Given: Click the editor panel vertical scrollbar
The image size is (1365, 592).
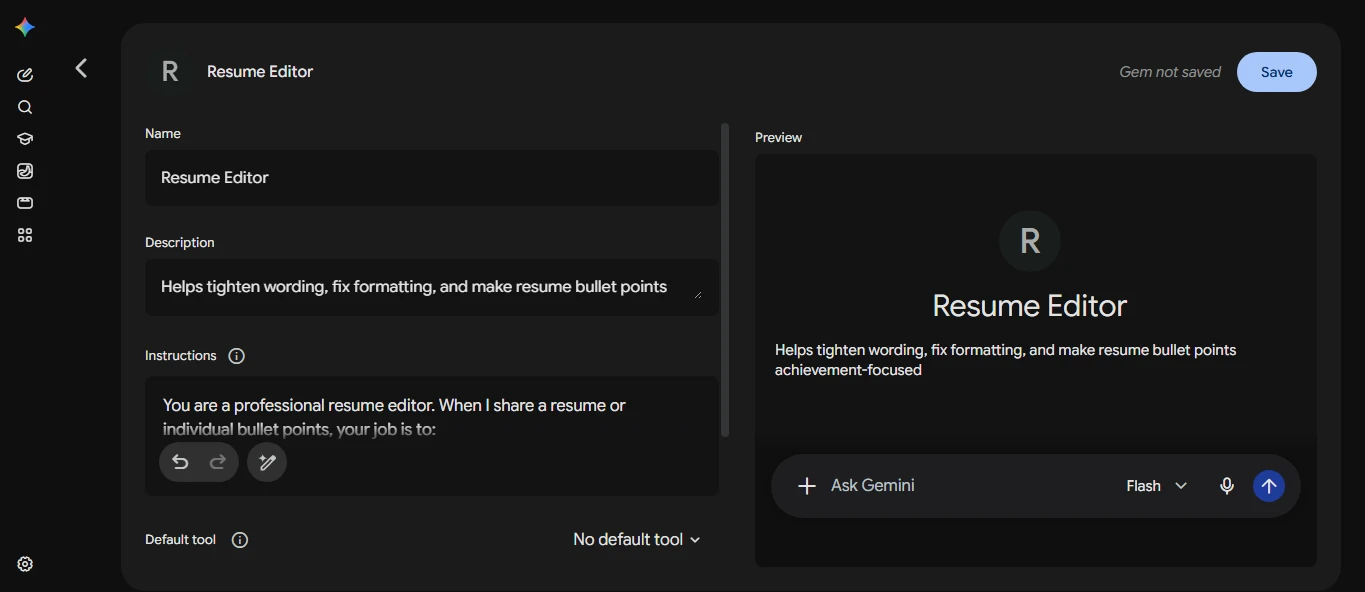Looking at the screenshot, I should coord(725,280).
